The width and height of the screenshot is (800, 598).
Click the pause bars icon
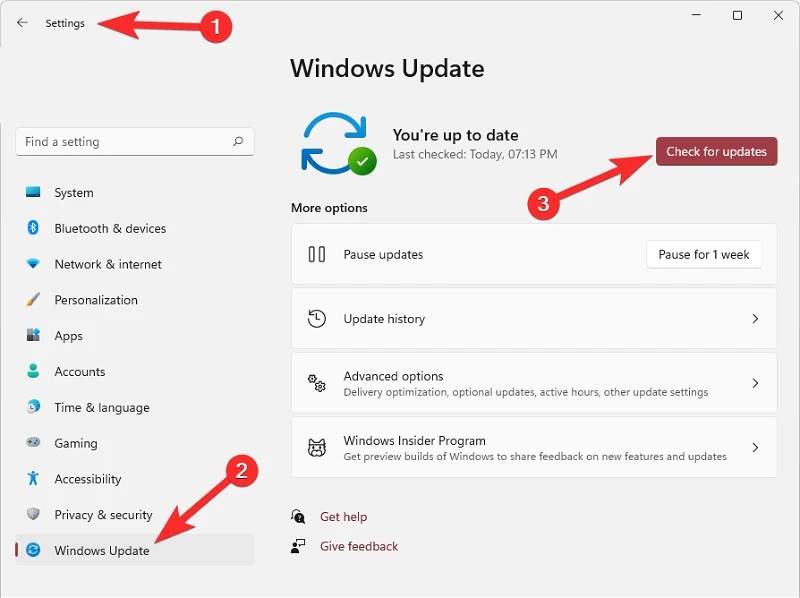[x=316, y=254]
